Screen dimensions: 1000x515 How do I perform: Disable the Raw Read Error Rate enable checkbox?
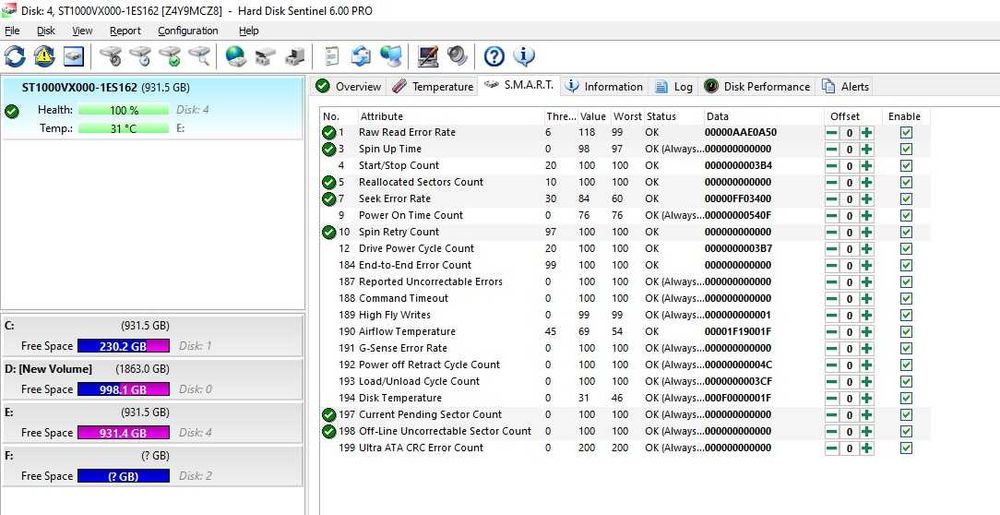906,133
